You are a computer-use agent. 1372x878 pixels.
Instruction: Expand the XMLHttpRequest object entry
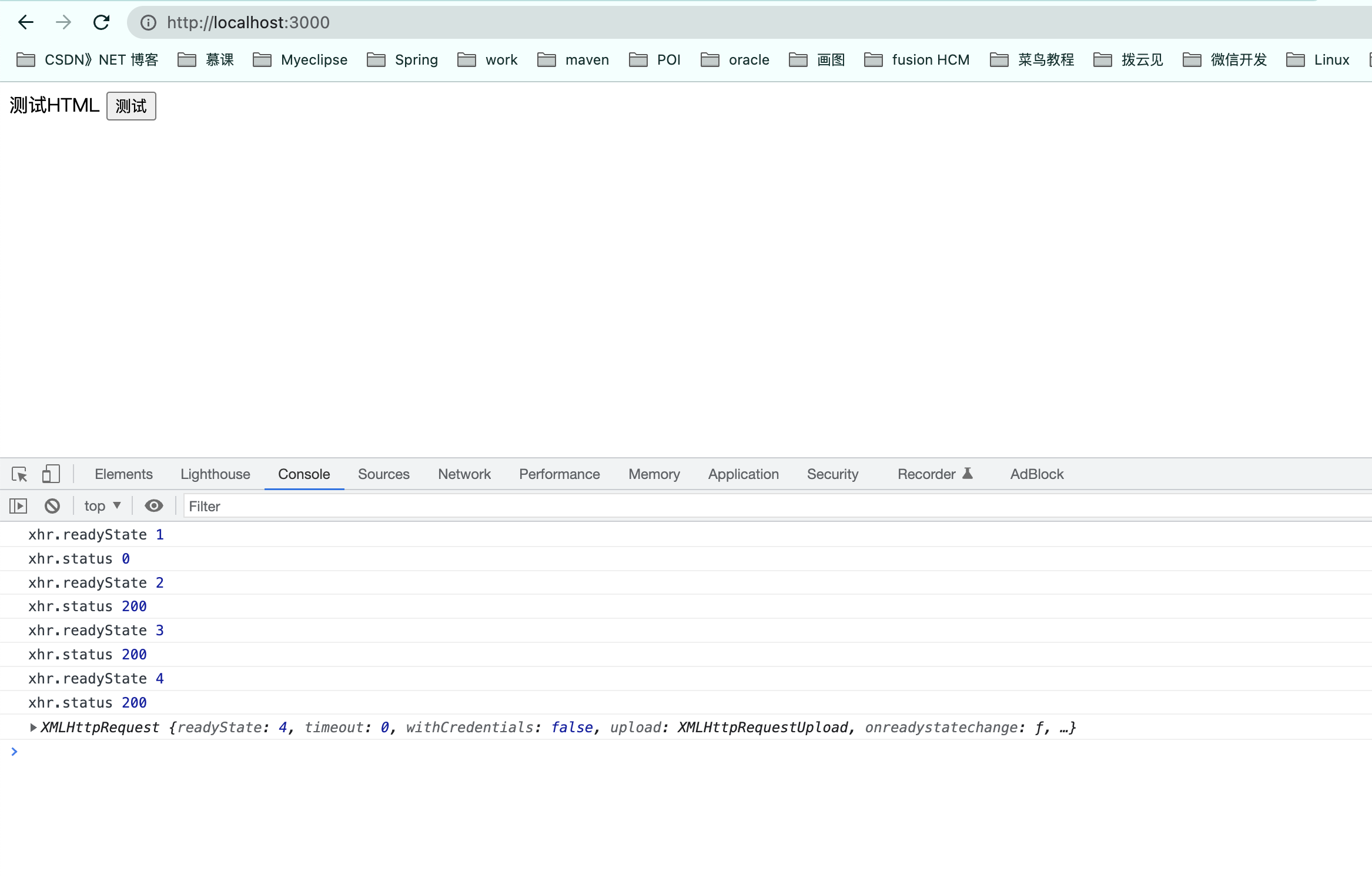(34, 728)
